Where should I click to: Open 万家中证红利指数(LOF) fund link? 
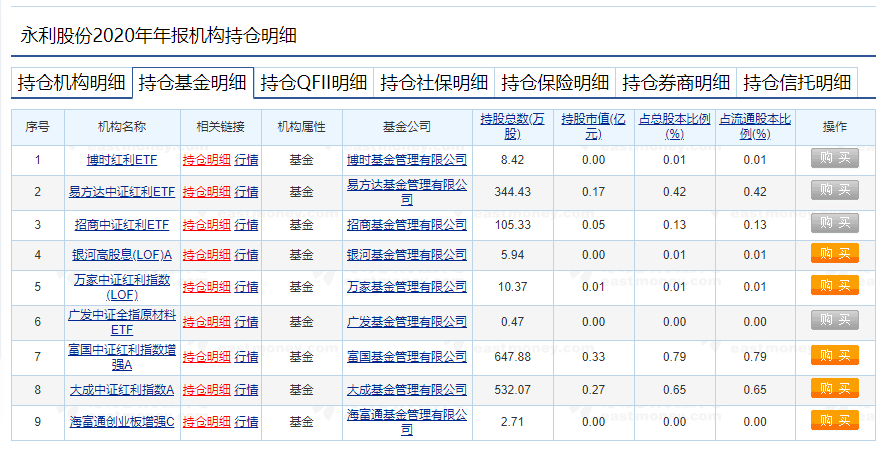[x=122, y=287]
